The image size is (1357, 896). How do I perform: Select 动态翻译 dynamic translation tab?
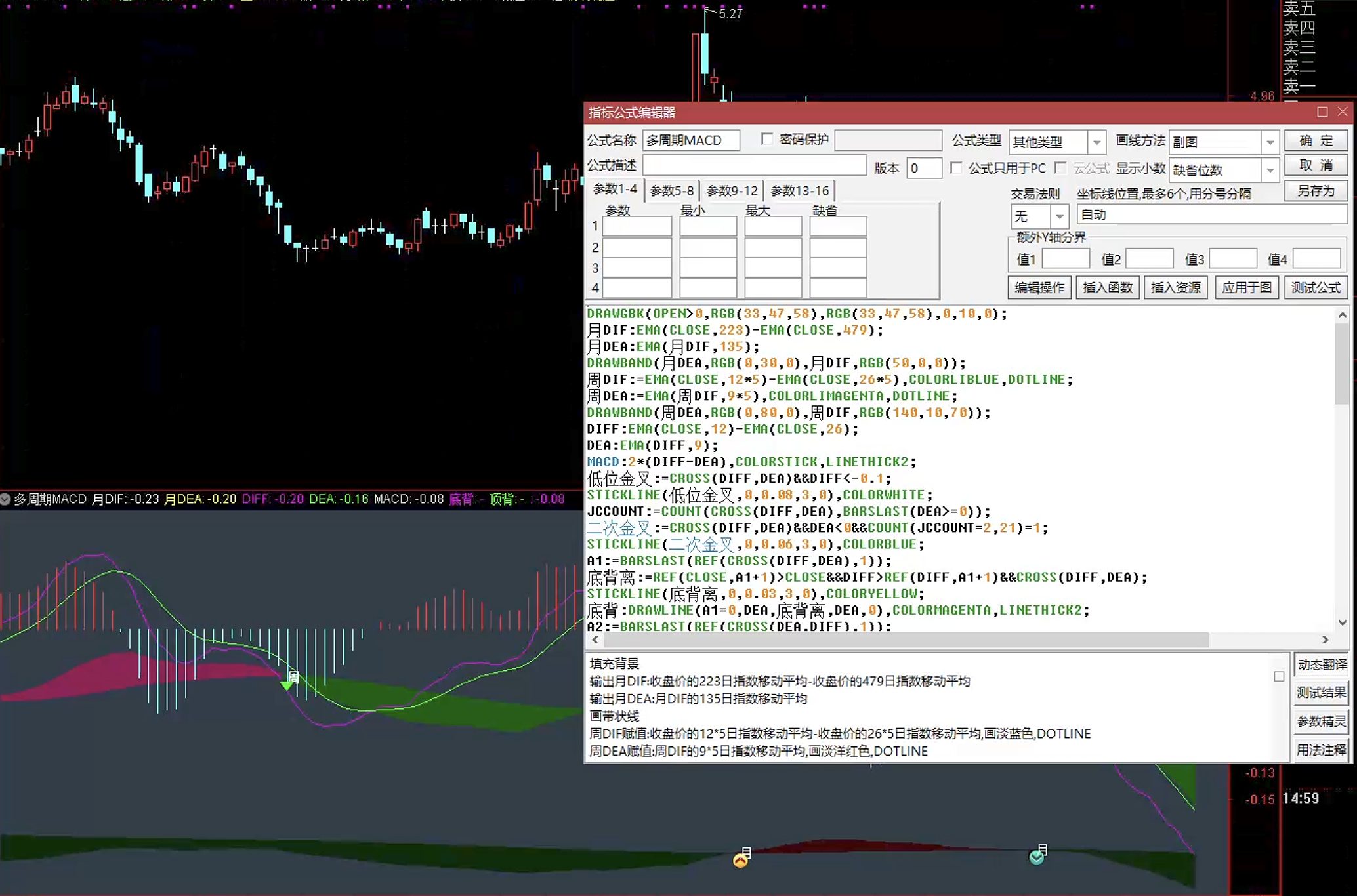(1321, 664)
